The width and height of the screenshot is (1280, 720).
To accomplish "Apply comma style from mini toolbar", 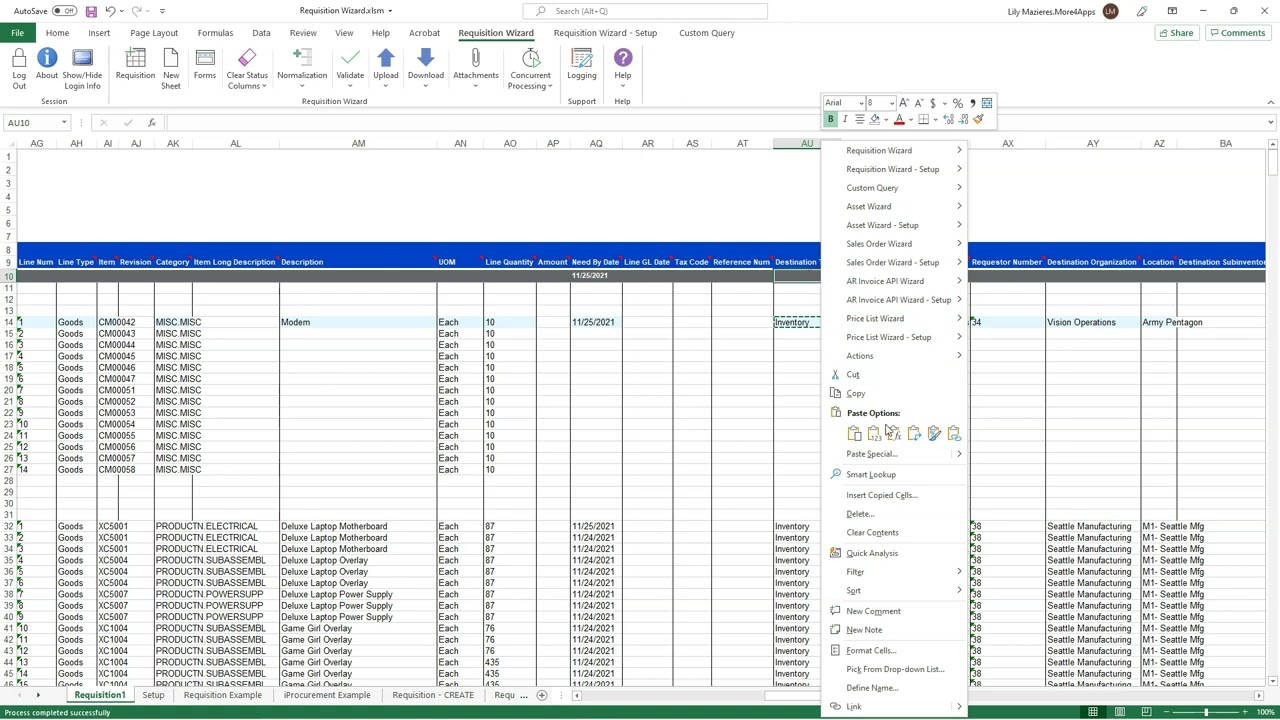I will [972, 103].
